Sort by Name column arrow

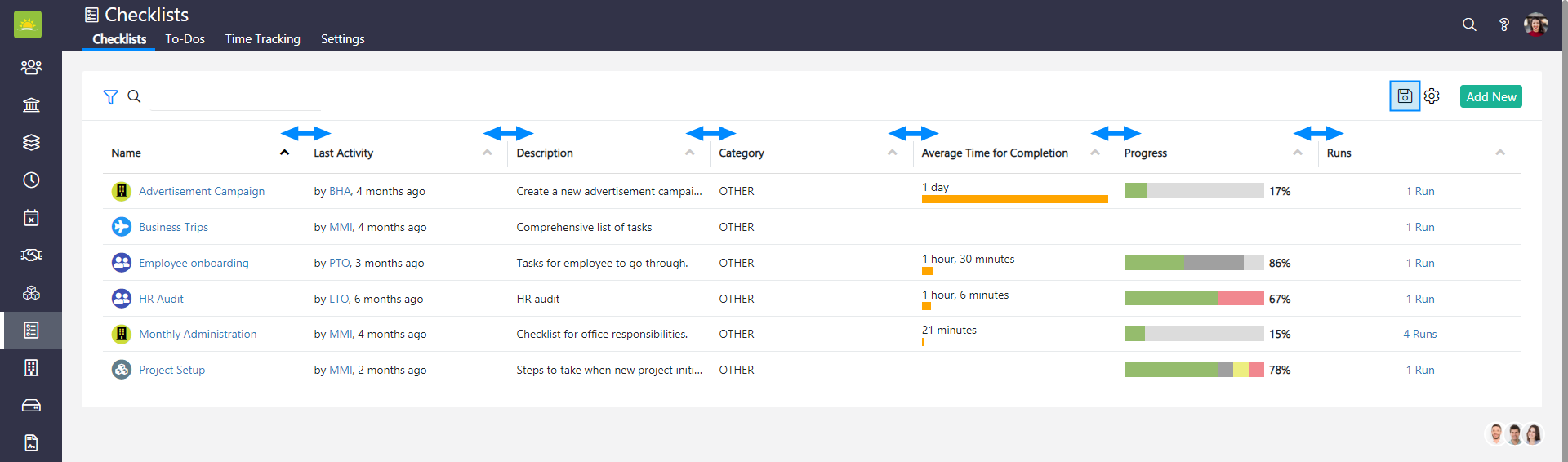284,153
